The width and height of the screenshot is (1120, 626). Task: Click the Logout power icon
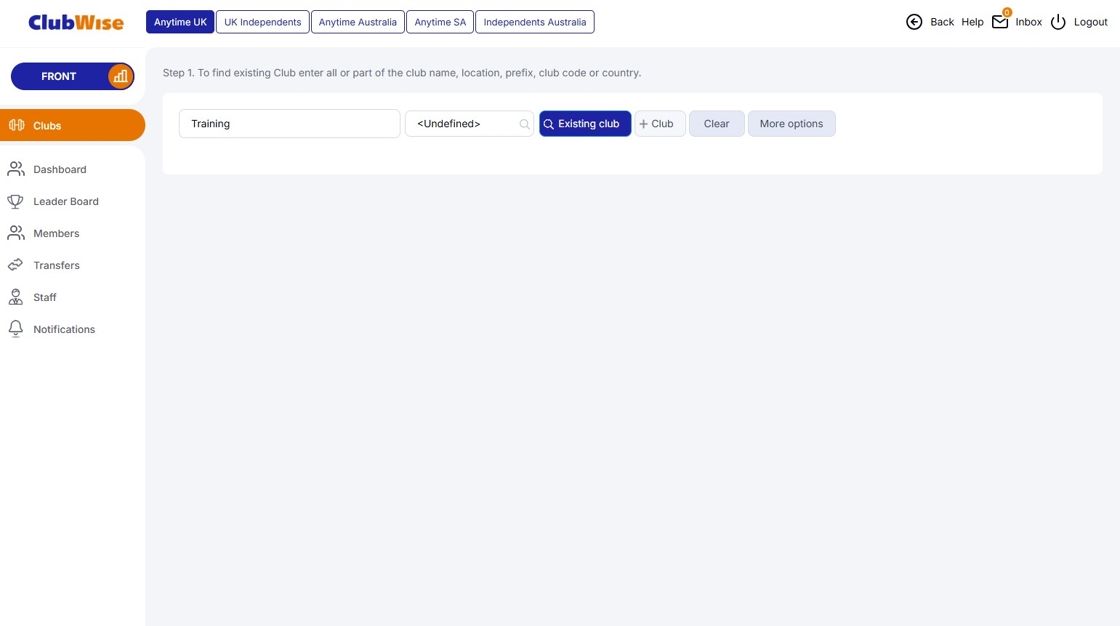coord(1058,21)
